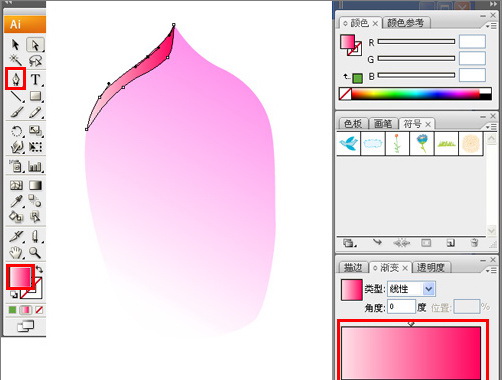Pick the Paintbrush tool

point(16,112)
